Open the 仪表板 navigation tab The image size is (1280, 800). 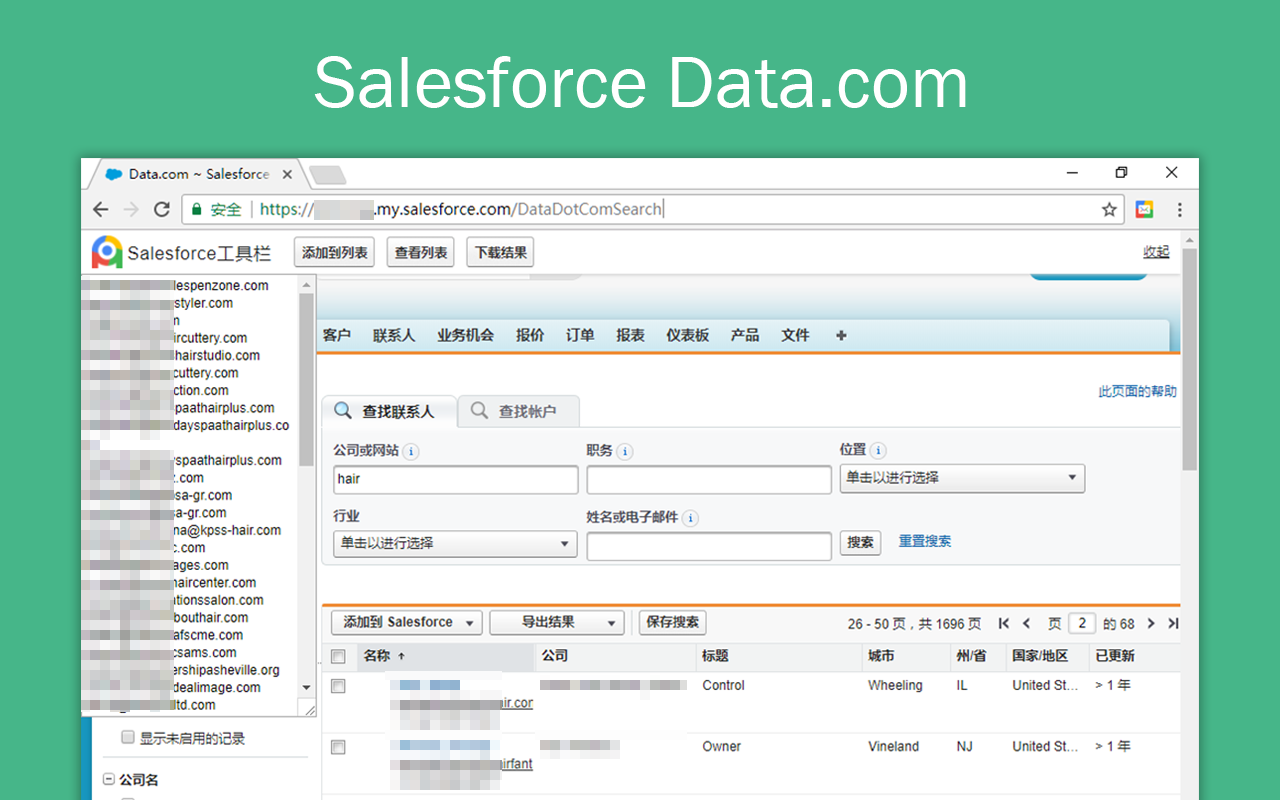688,336
